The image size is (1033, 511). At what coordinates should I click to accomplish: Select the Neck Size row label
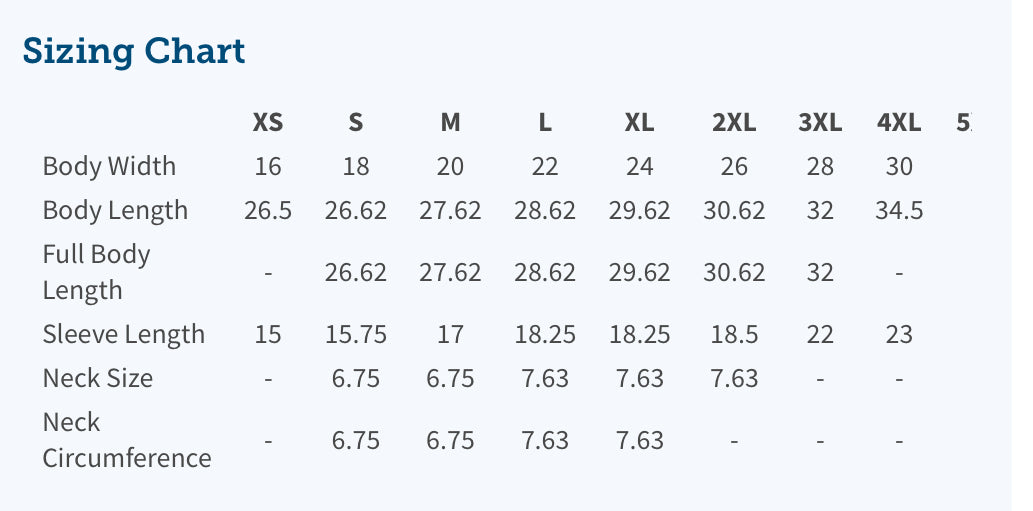pos(98,378)
